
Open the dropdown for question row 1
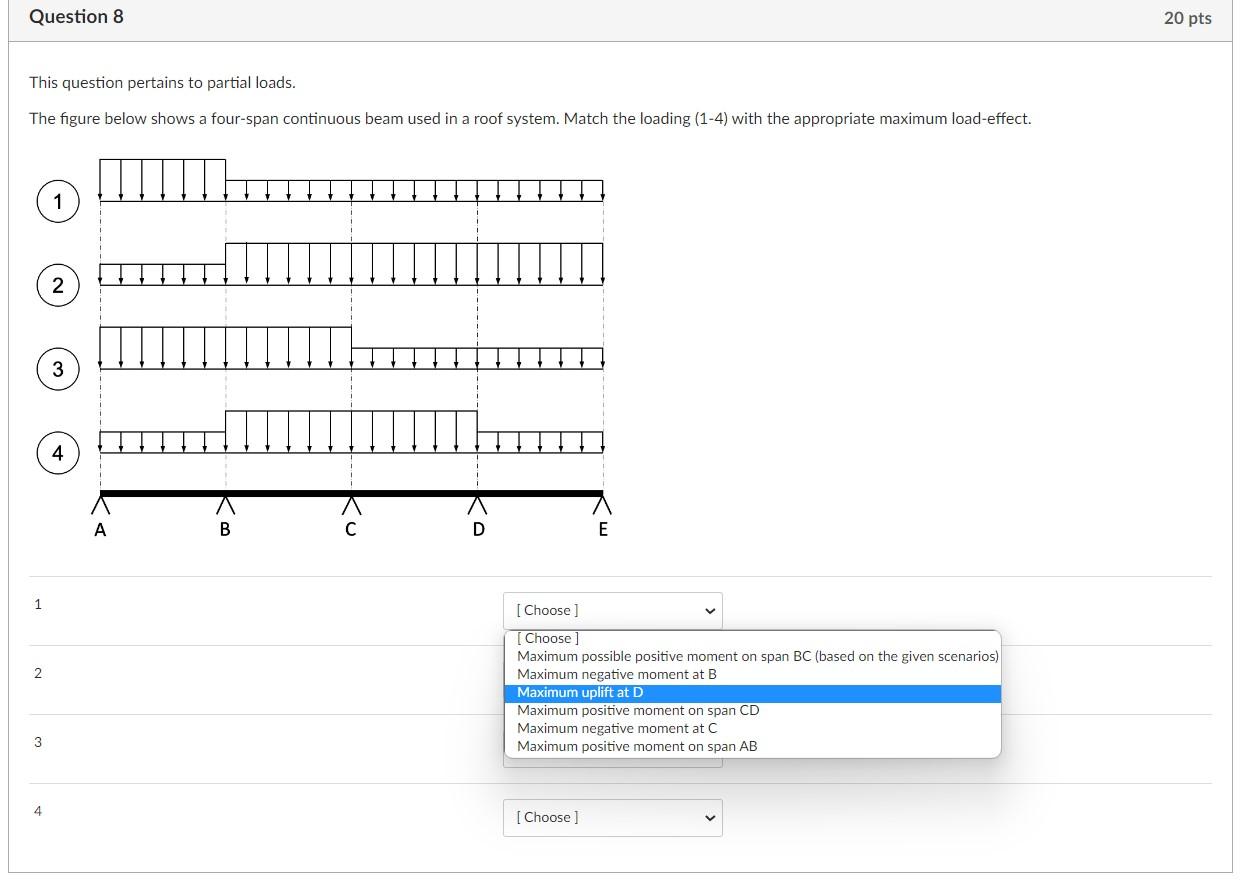612,610
